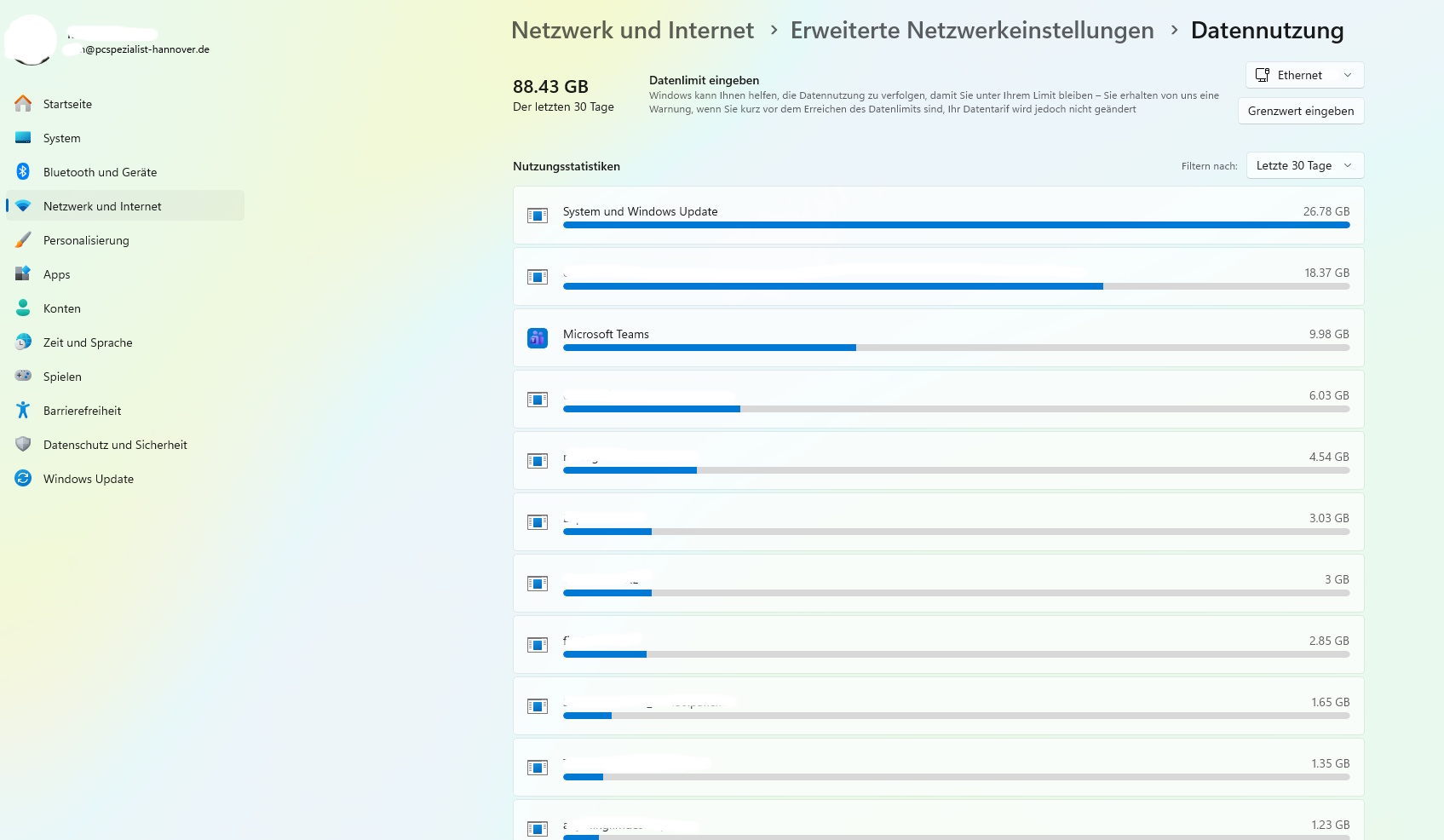Click the Windows Update sync icon
The image size is (1444, 840).
tap(23, 479)
